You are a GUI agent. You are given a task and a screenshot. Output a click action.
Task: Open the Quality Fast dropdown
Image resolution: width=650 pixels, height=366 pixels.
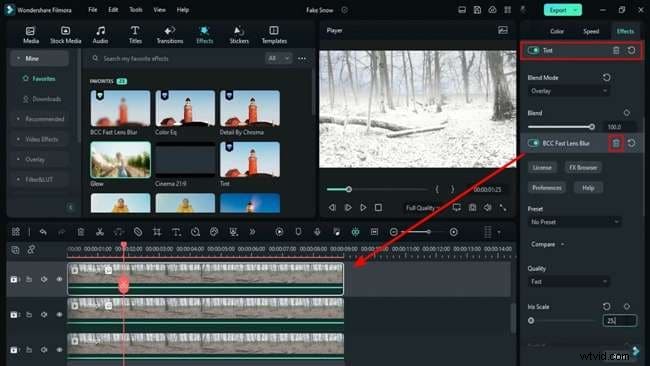(568, 282)
